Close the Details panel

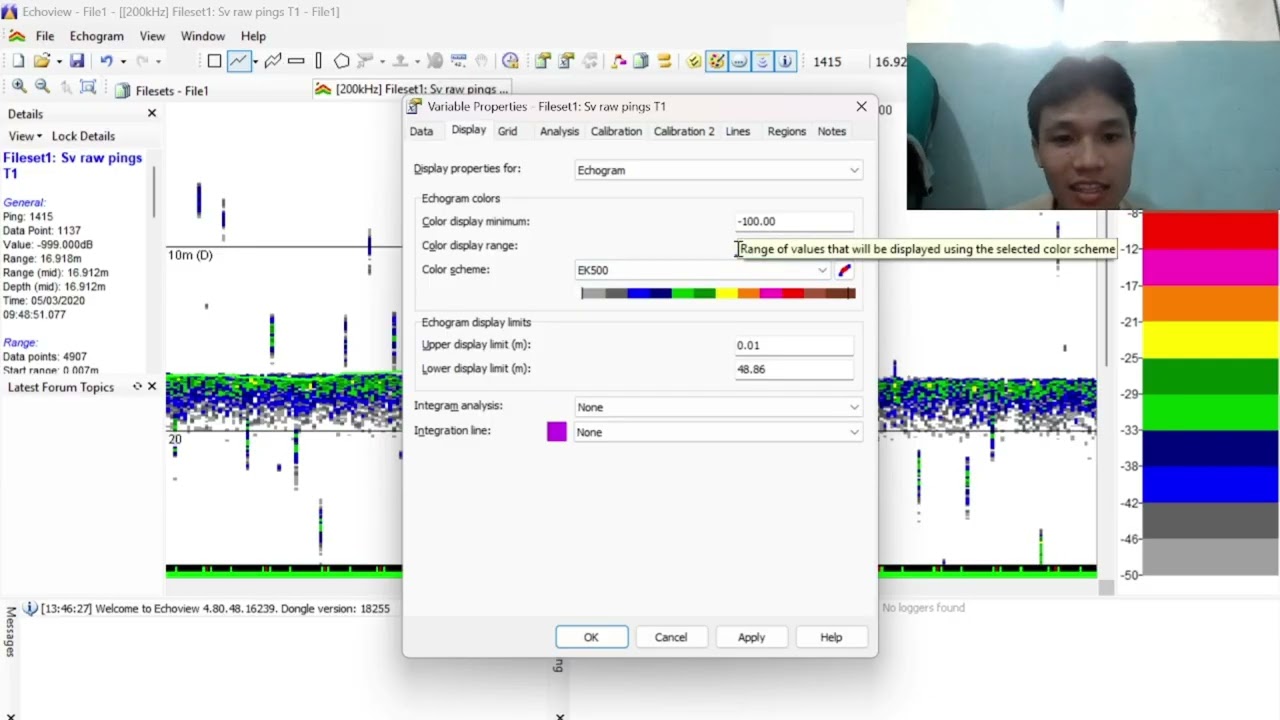pyautogui.click(x=152, y=113)
